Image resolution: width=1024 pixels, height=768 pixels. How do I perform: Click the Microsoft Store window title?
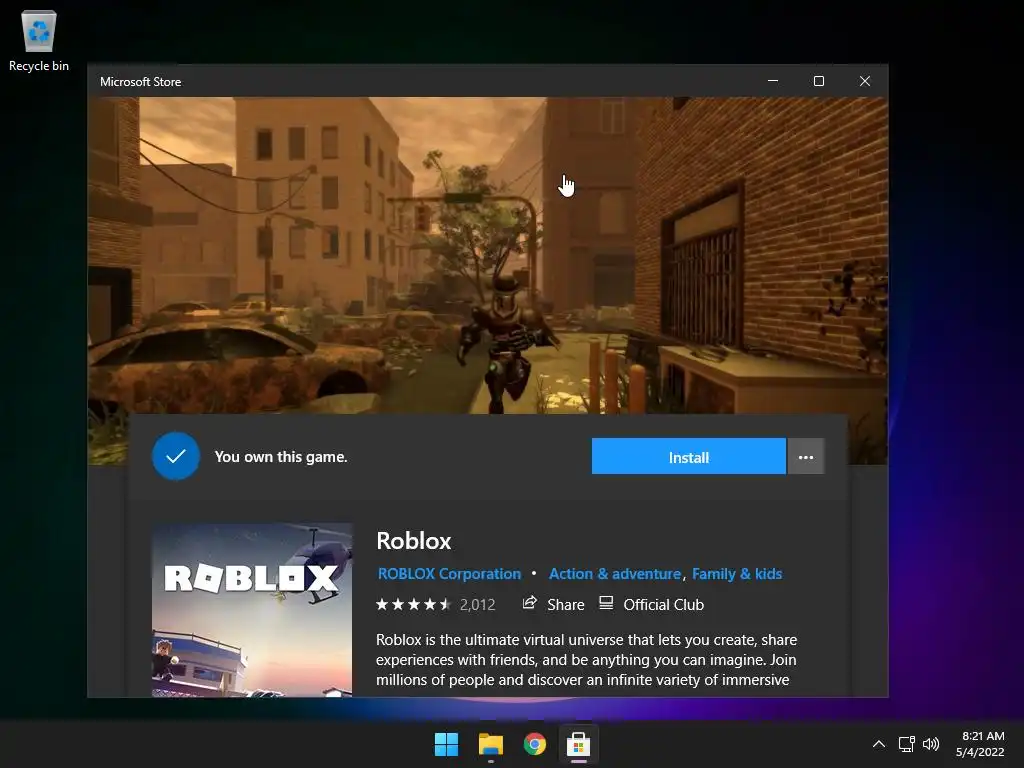click(140, 82)
